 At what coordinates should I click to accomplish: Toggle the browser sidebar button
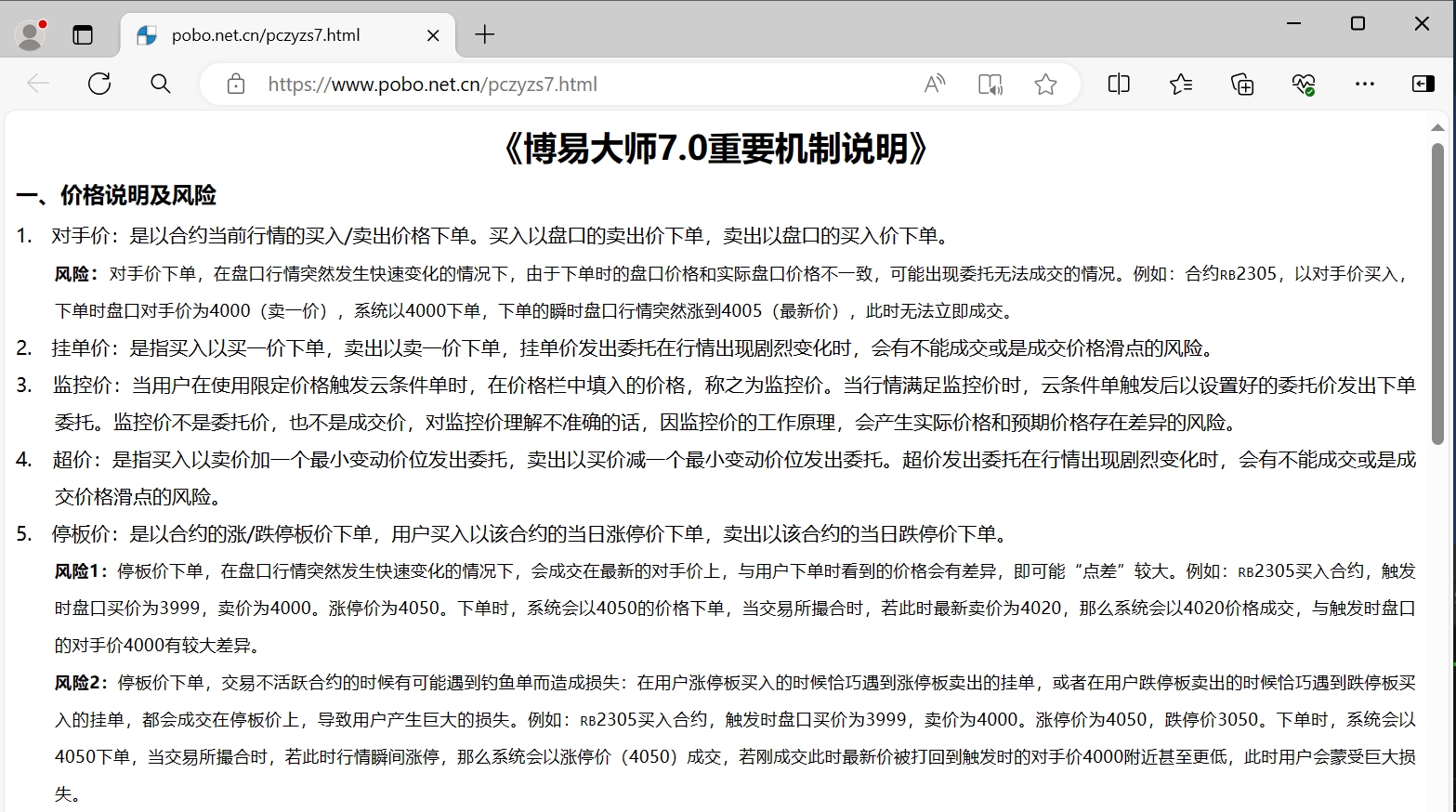pos(1423,84)
